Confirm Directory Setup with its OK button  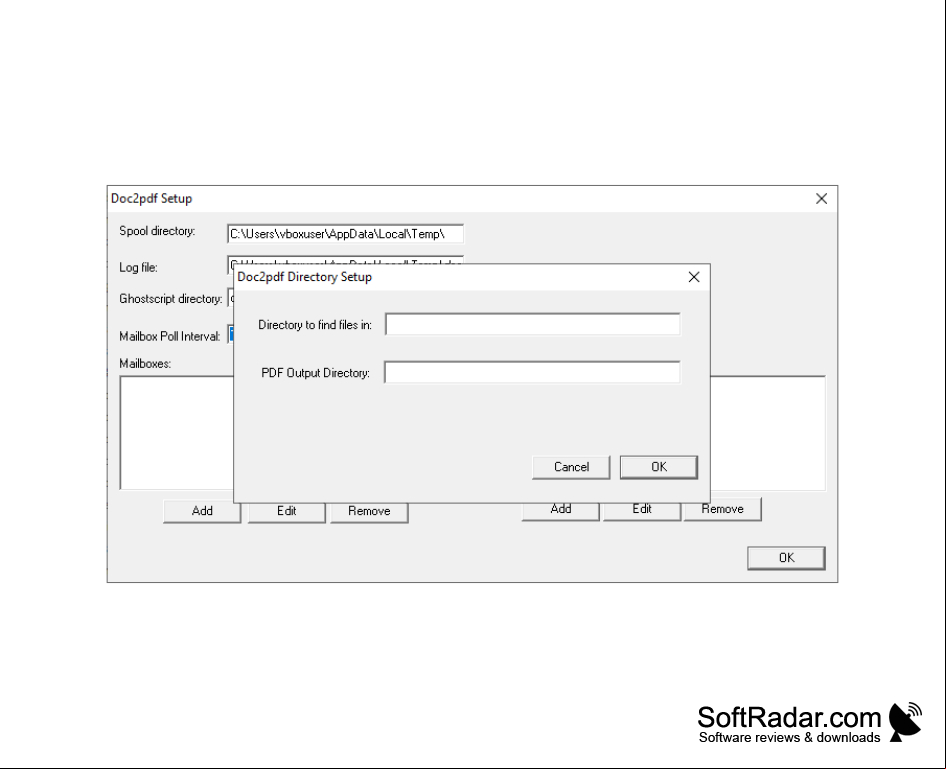(659, 467)
